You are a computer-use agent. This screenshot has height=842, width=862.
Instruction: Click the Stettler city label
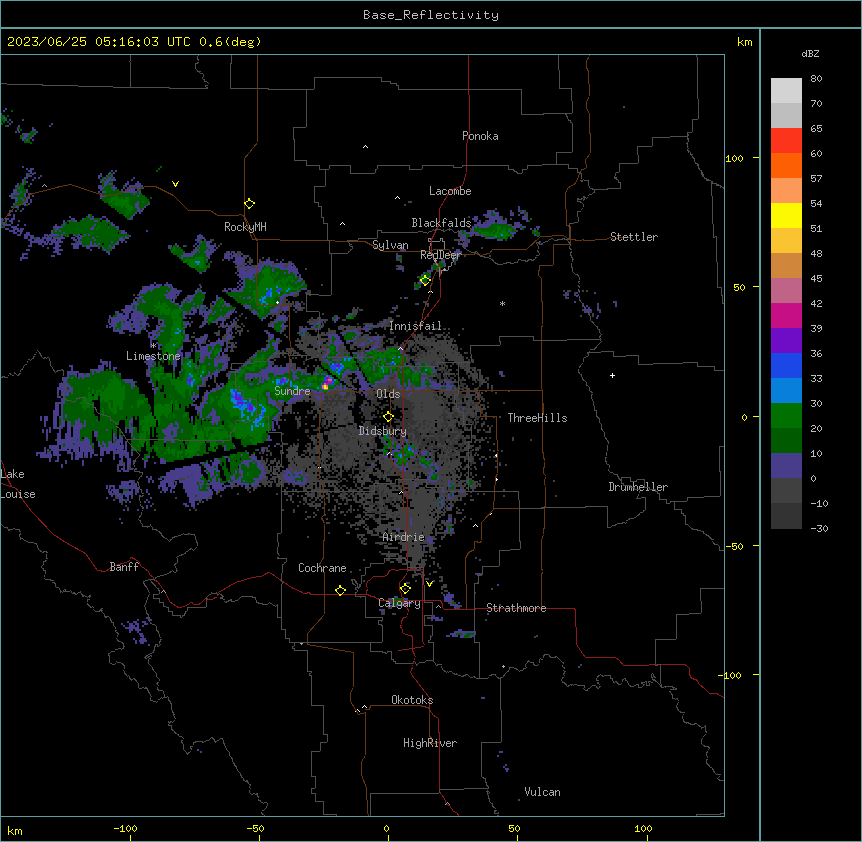click(x=634, y=237)
